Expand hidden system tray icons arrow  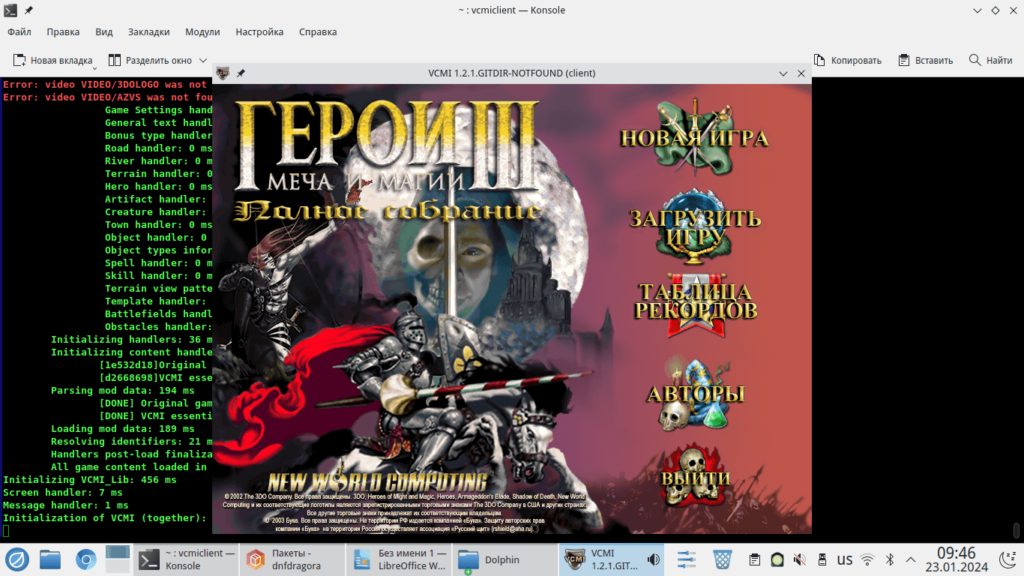point(910,560)
